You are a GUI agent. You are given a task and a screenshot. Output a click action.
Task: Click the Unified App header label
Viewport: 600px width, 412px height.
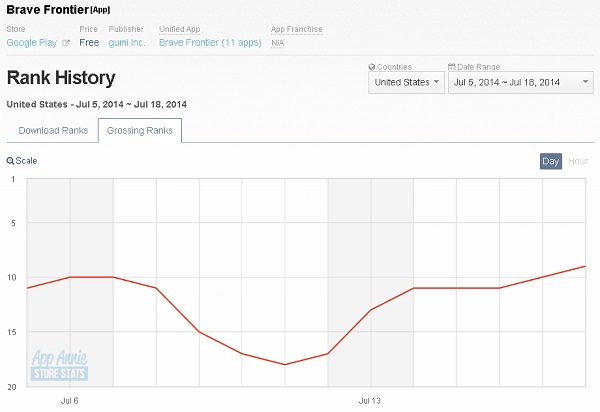[179, 29]
